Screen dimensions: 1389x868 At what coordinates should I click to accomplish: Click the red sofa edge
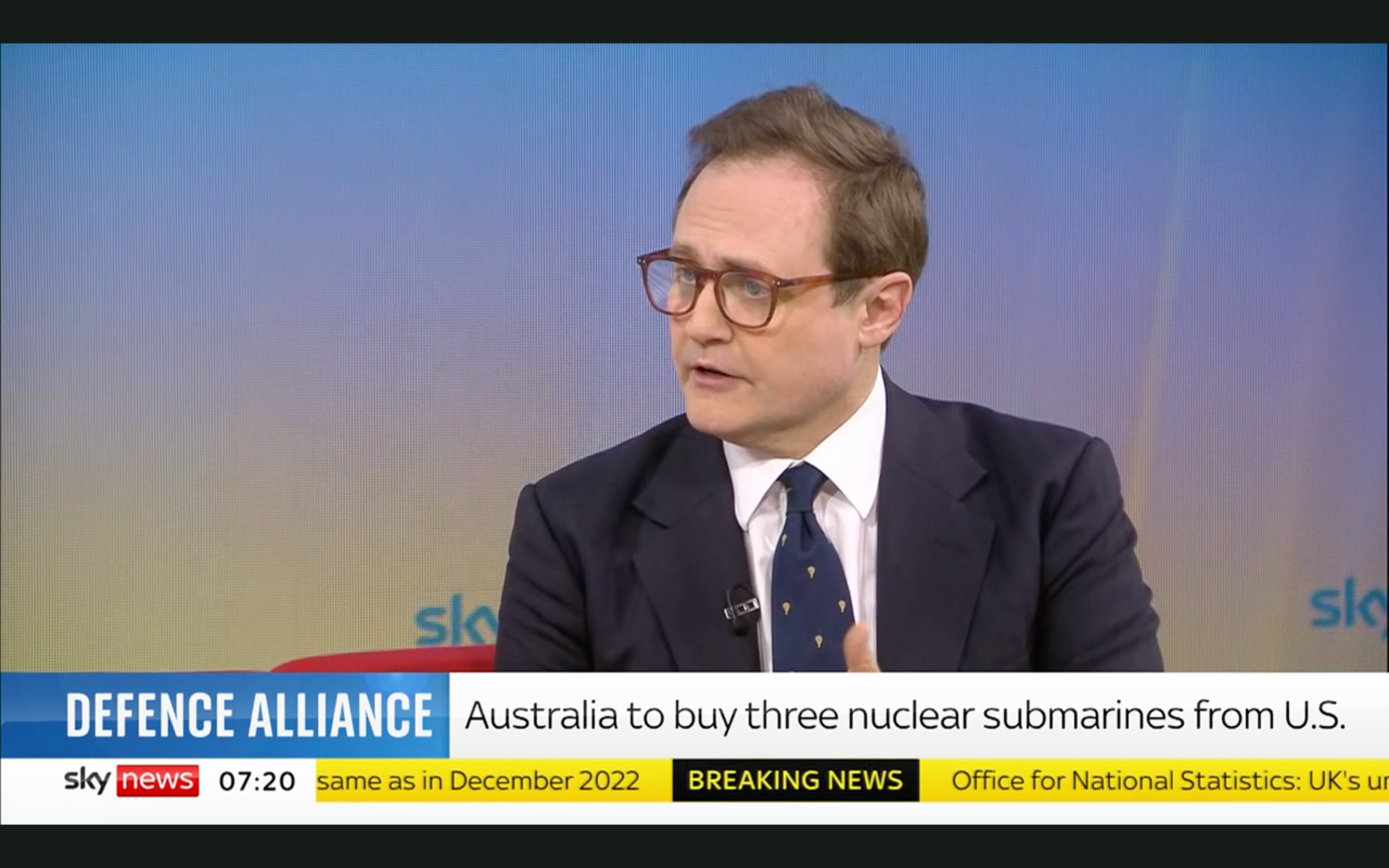(384, 658)
